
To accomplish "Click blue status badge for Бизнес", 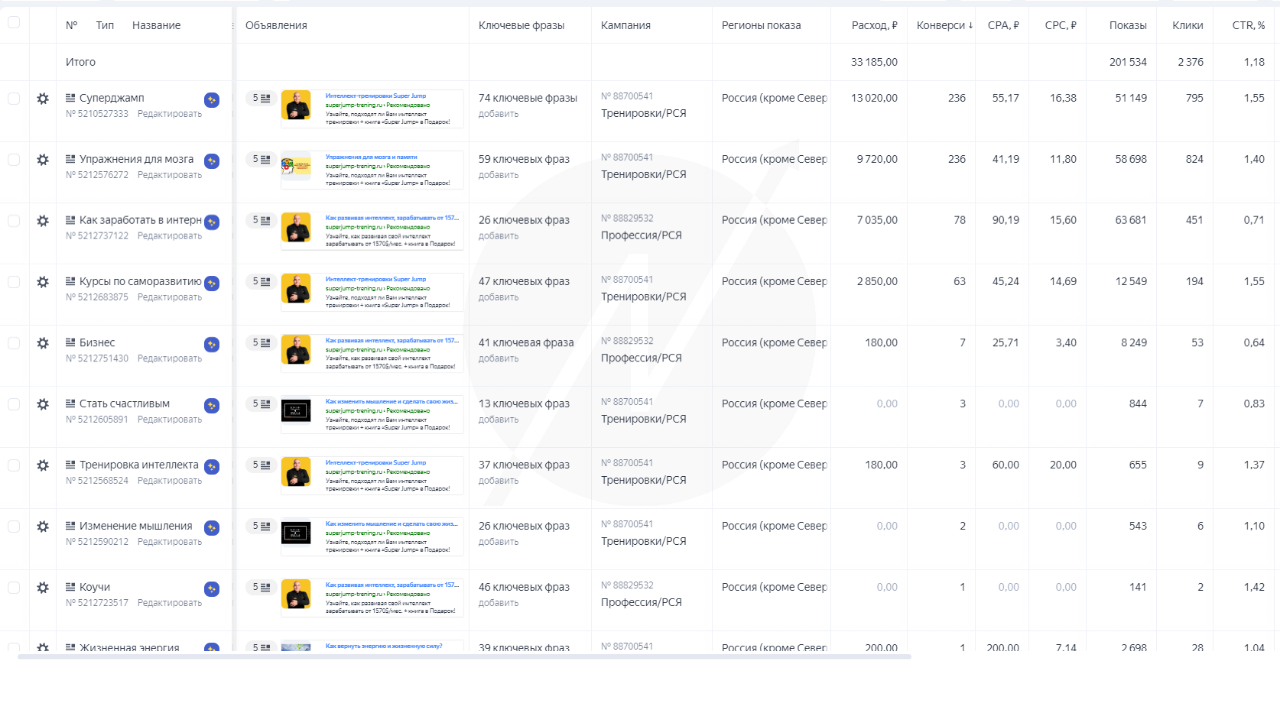I will [x=212, y=344].
